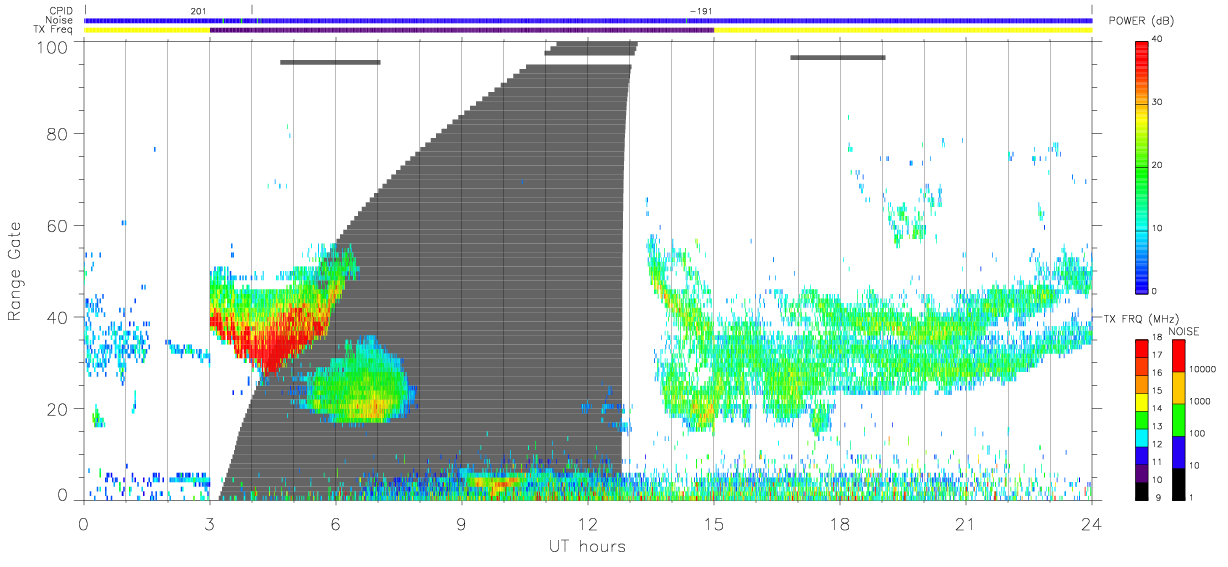
Task: Click the 1000 tick on the NOISE scale
Action: coord(1202,401)
